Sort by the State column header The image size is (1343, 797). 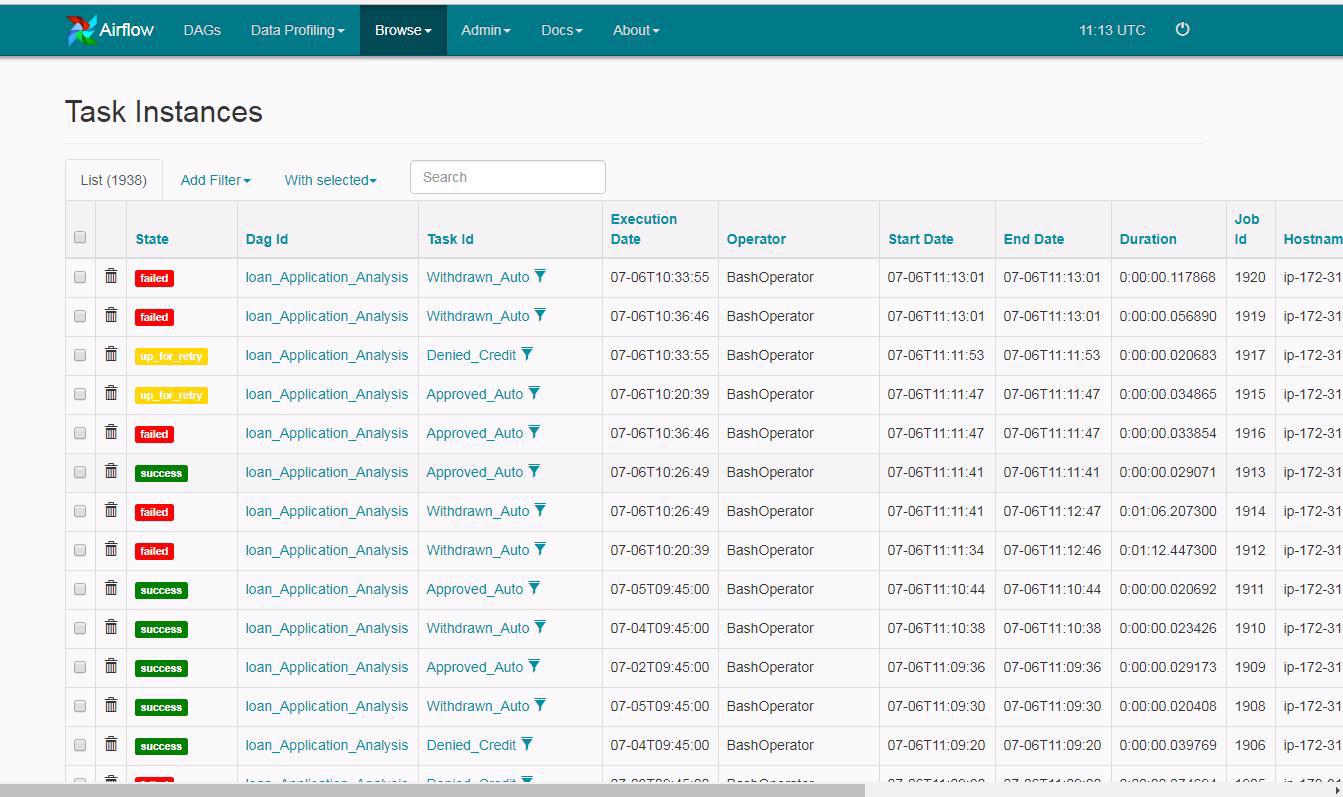(152, 239)
